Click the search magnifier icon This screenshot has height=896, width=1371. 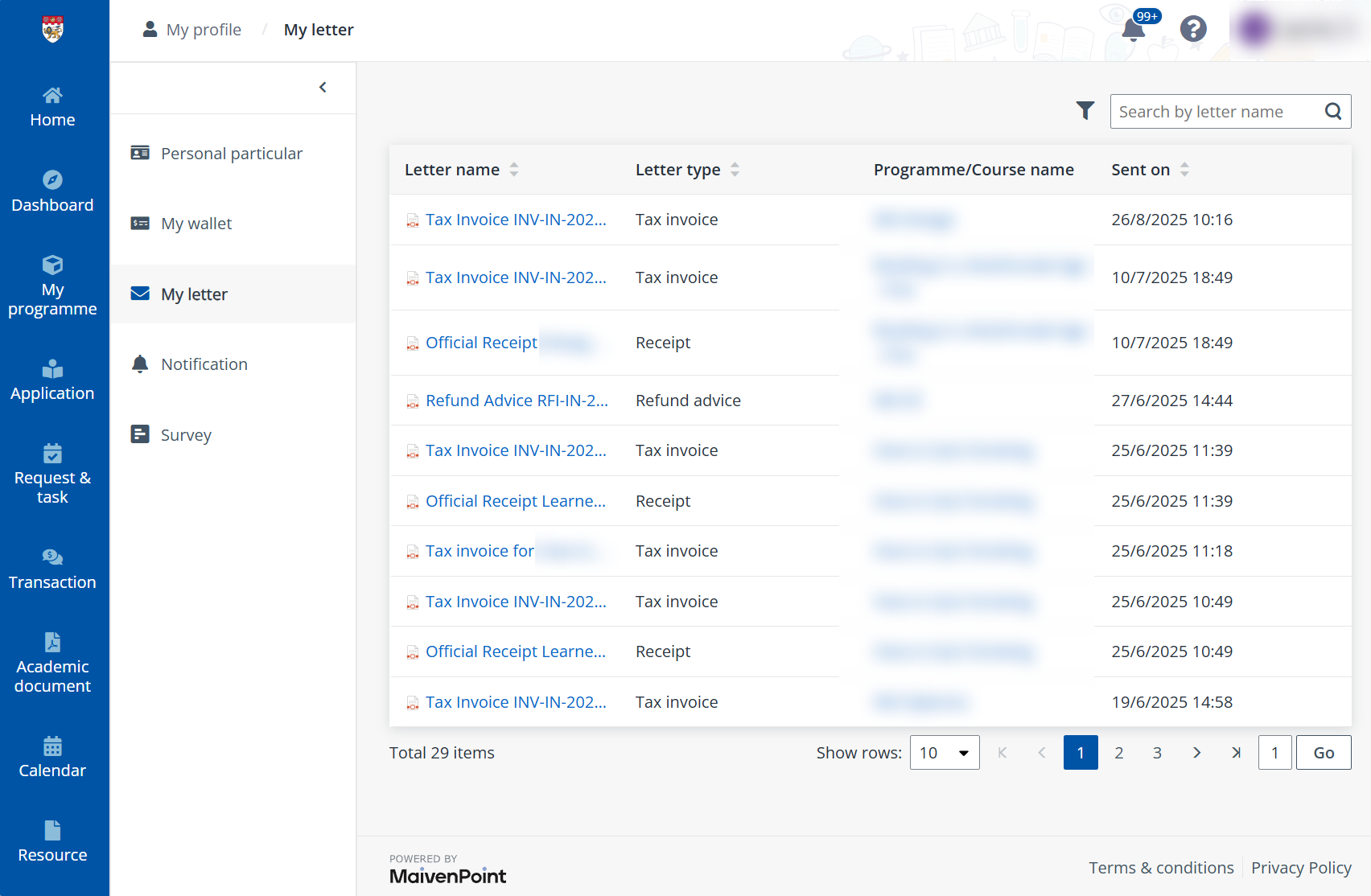point(1333,112)
